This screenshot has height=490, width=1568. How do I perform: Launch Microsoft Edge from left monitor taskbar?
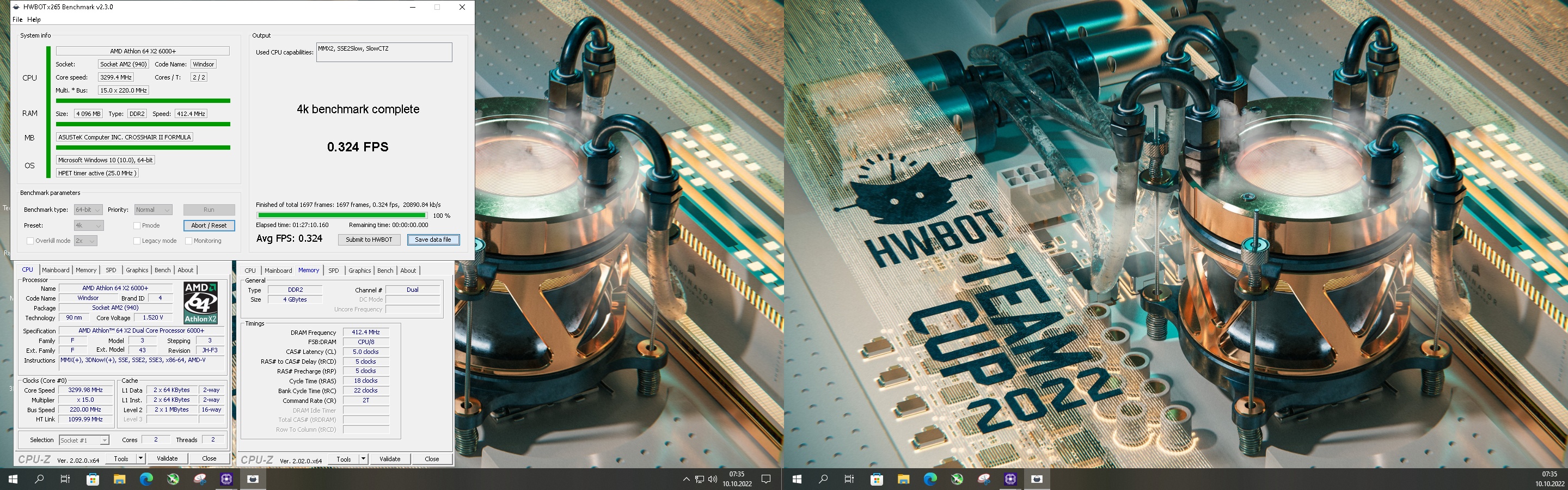click(146, 479)
